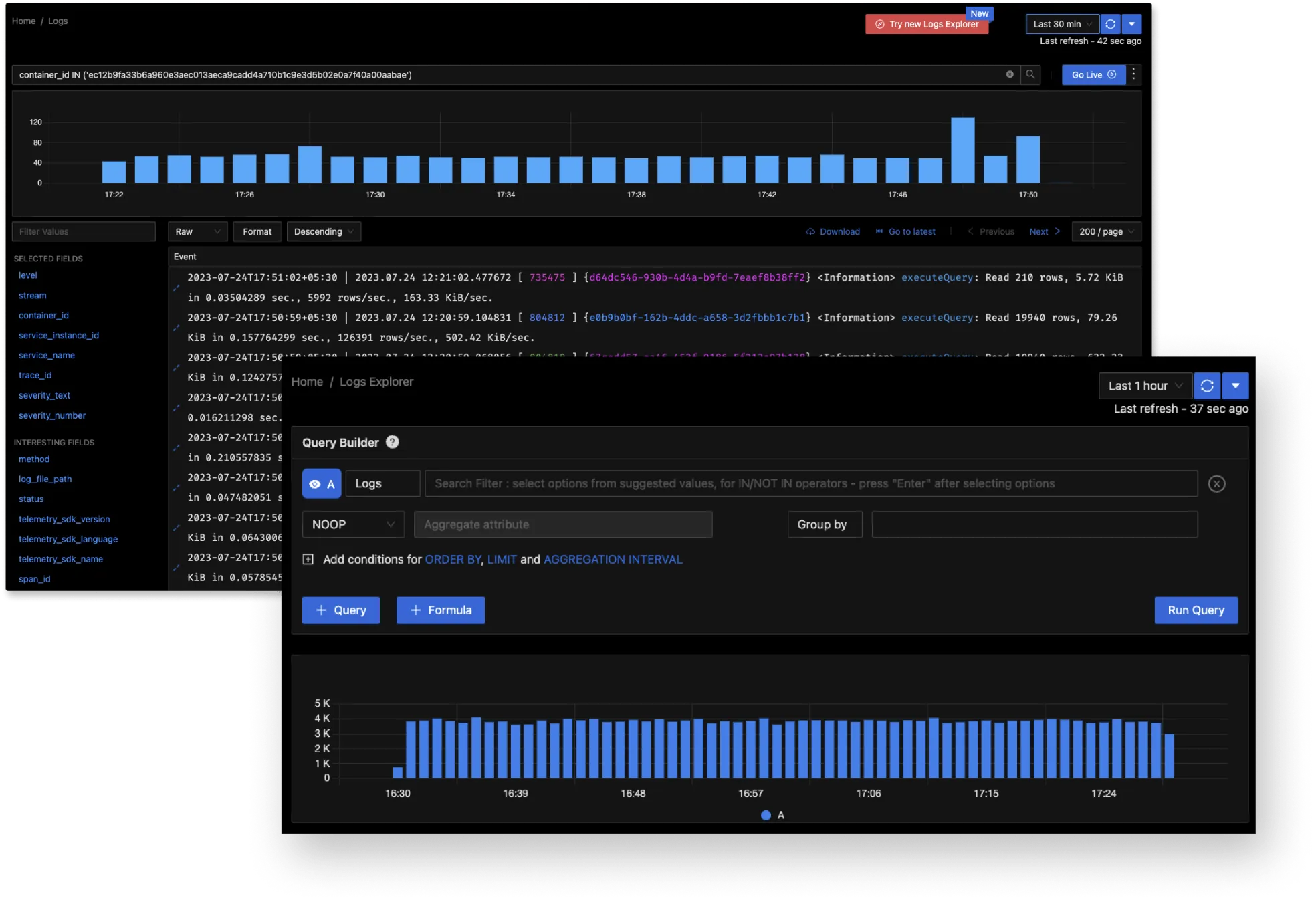Image resolution: width=1316 pixels, height=902 pixels.
Task: Select the level field
Action: point(28,275)
